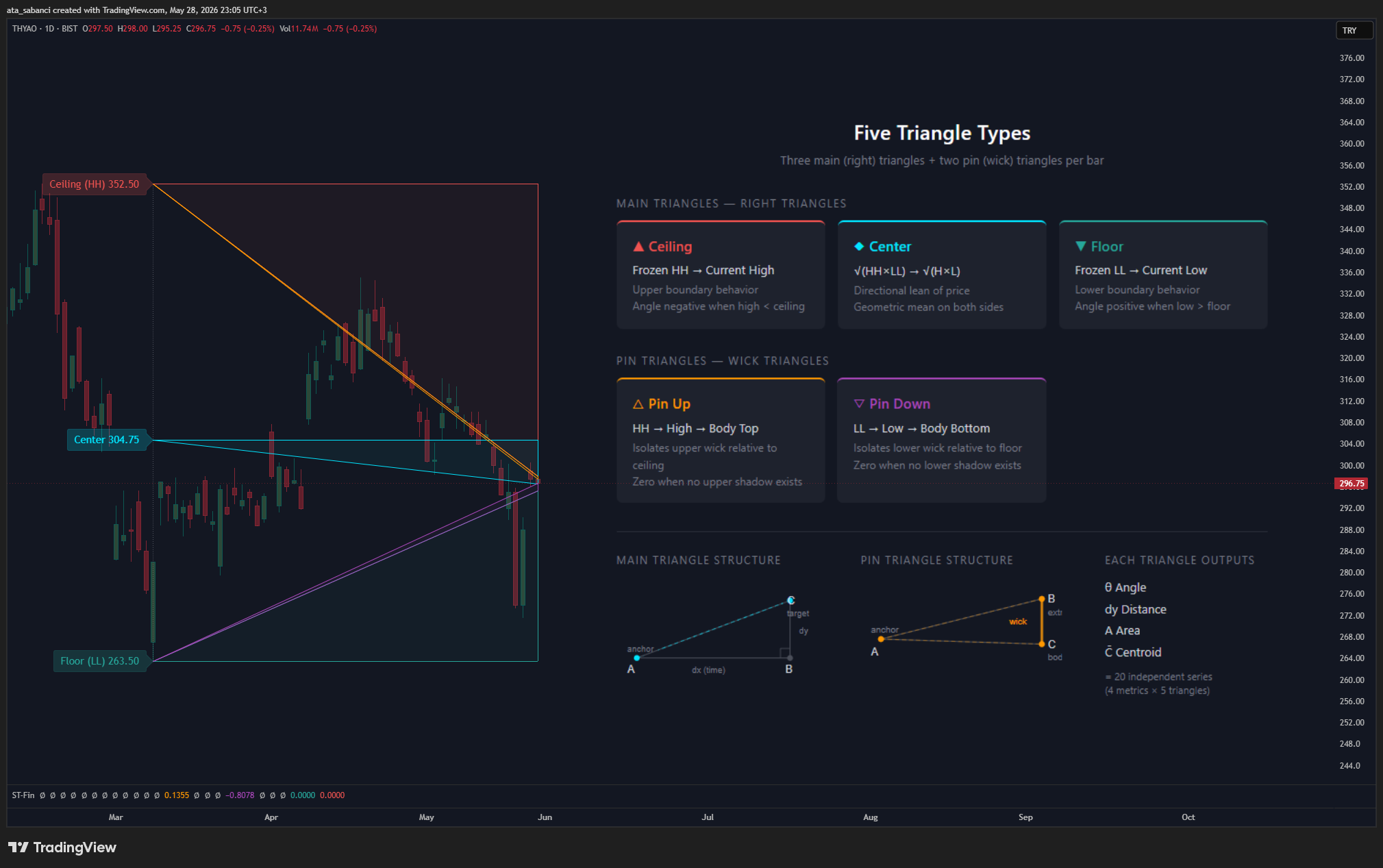Click the green Floor triangle icon
The height and width of the screenshot is (868, 1383).
[1081, 247]
